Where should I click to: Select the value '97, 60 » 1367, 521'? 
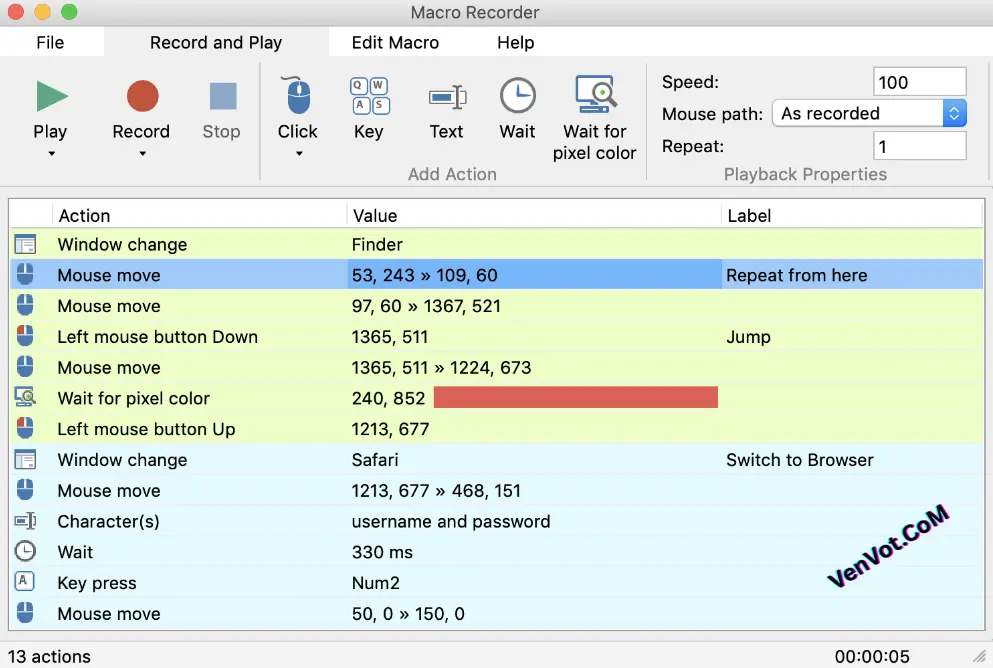[x=426, y=306]
